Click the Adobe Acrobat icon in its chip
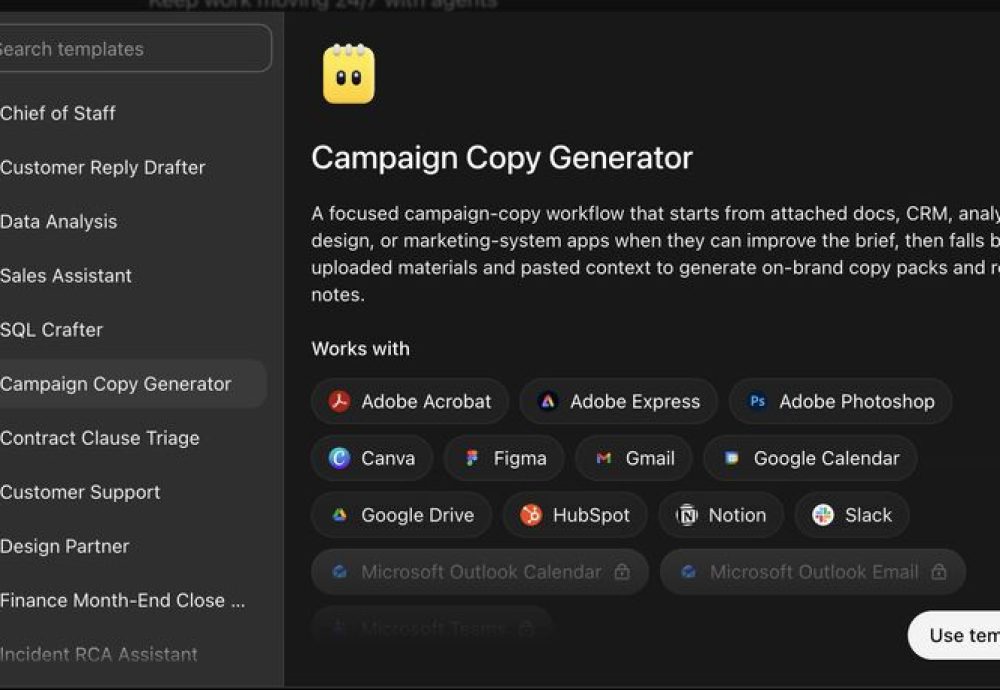The width and height of the screenshot is (1000, 690). point(339,401)
